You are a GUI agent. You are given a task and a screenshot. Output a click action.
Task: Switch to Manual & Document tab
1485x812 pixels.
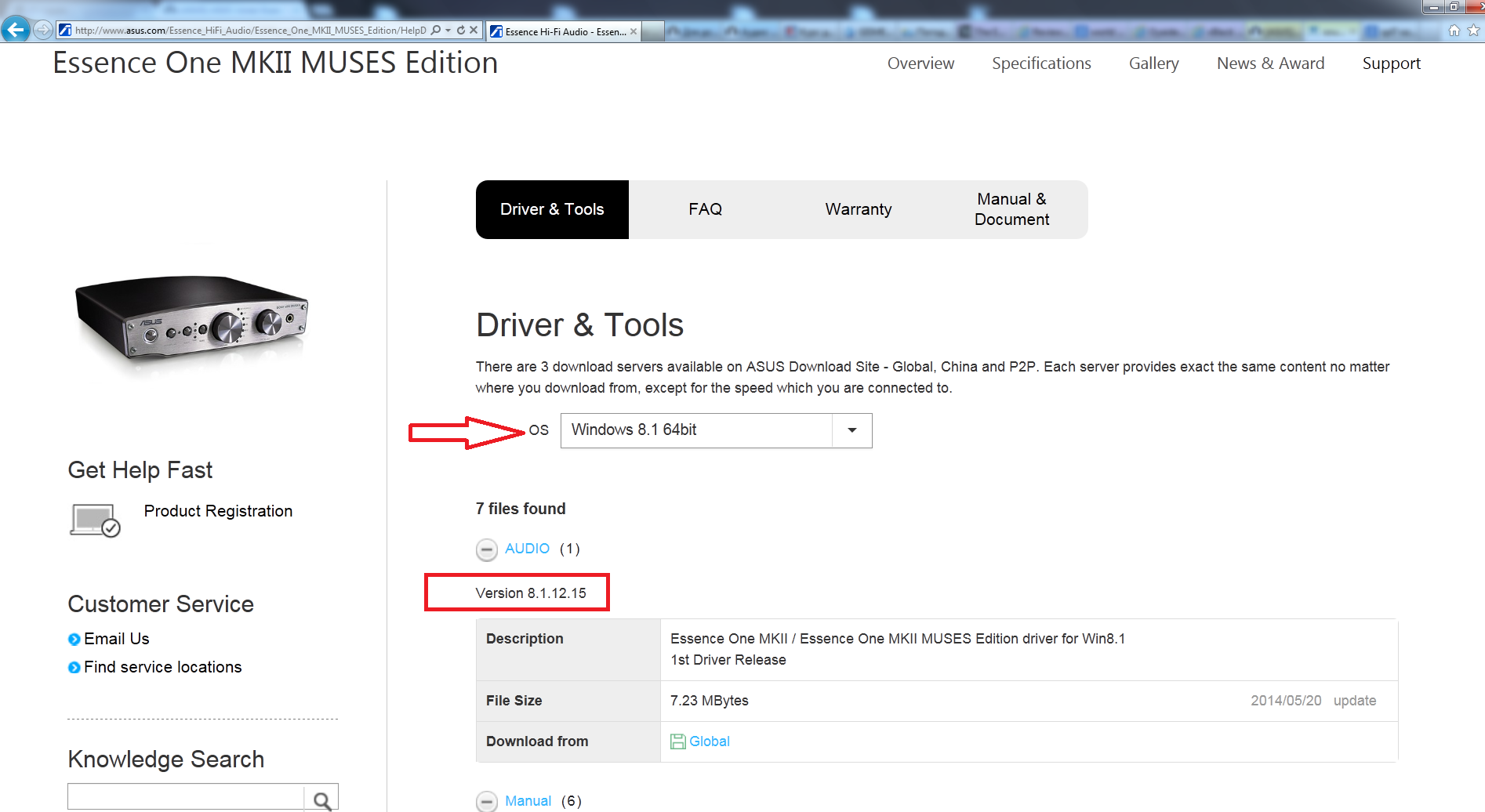point(1011,209)
